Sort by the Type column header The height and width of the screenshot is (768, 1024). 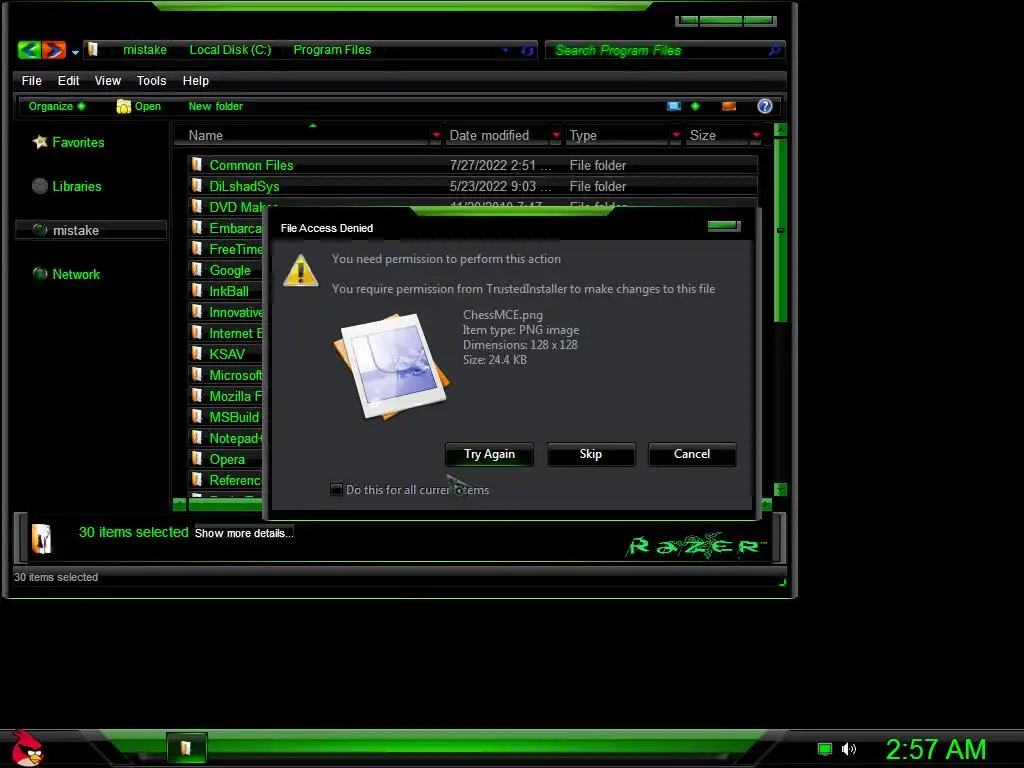click(x=617, y=136)
